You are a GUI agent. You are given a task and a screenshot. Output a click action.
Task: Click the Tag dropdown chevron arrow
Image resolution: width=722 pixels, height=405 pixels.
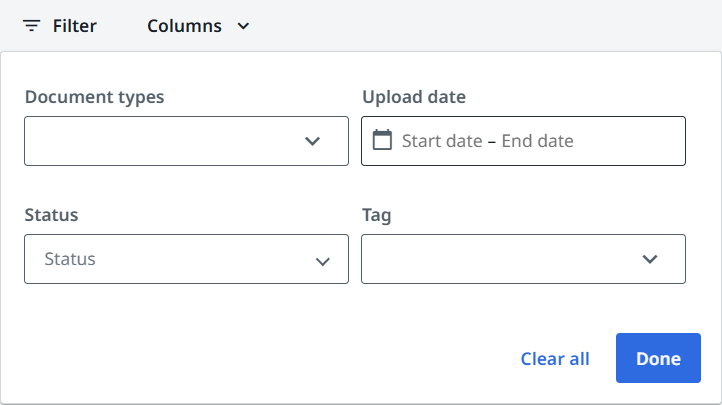tap(650, 259)
